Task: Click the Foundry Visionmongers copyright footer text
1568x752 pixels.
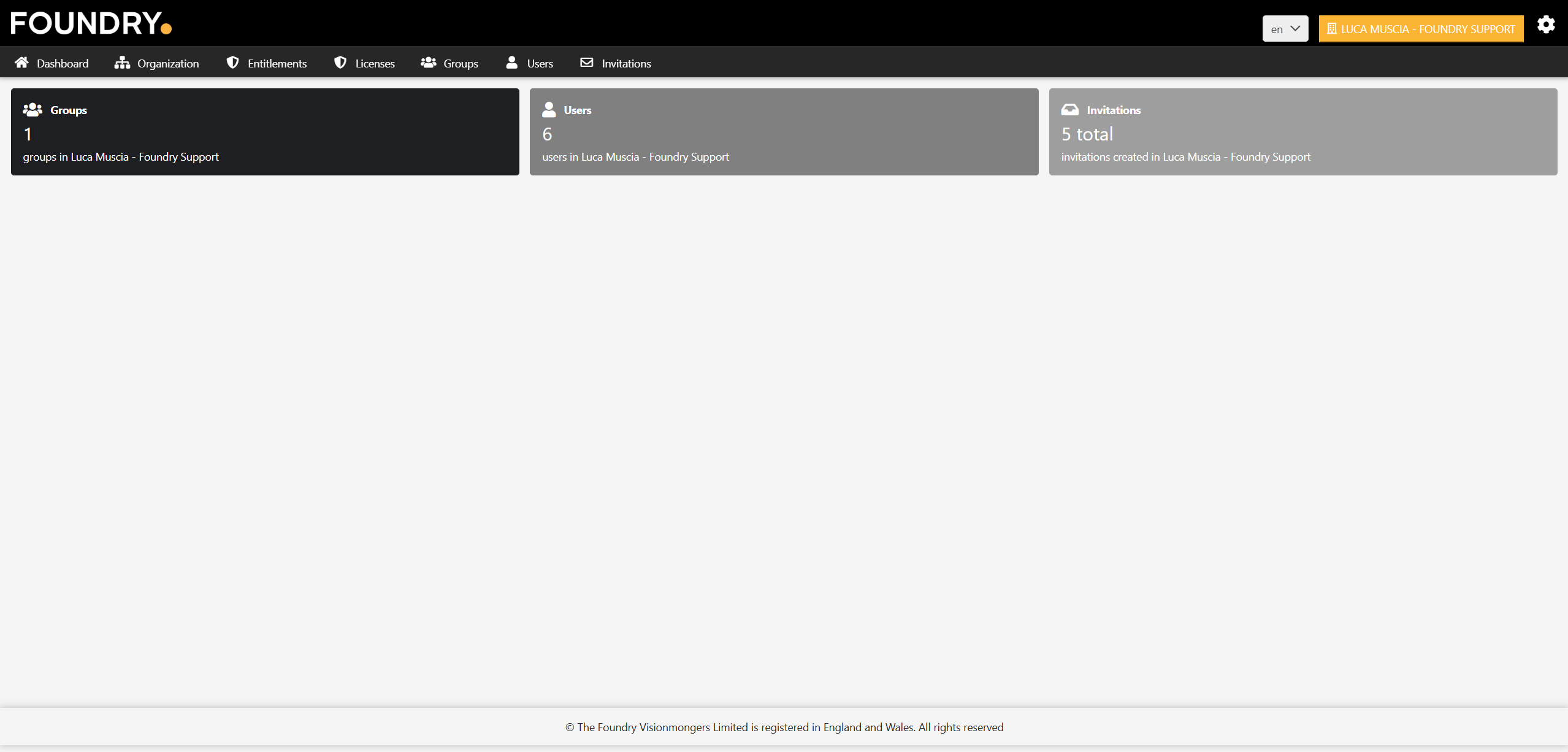Action: tap(784, 727)
